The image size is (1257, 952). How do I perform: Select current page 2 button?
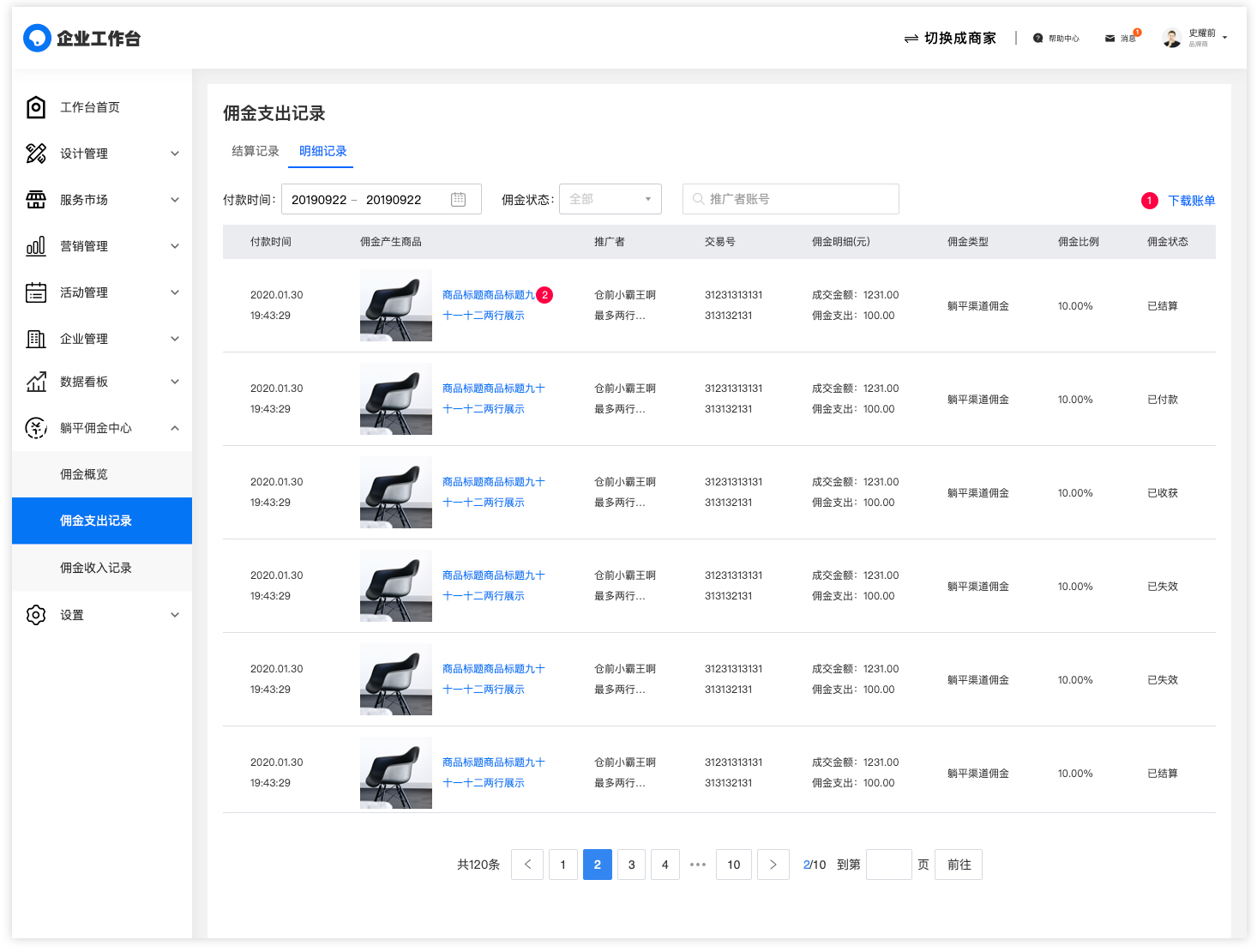coord(598,865)
